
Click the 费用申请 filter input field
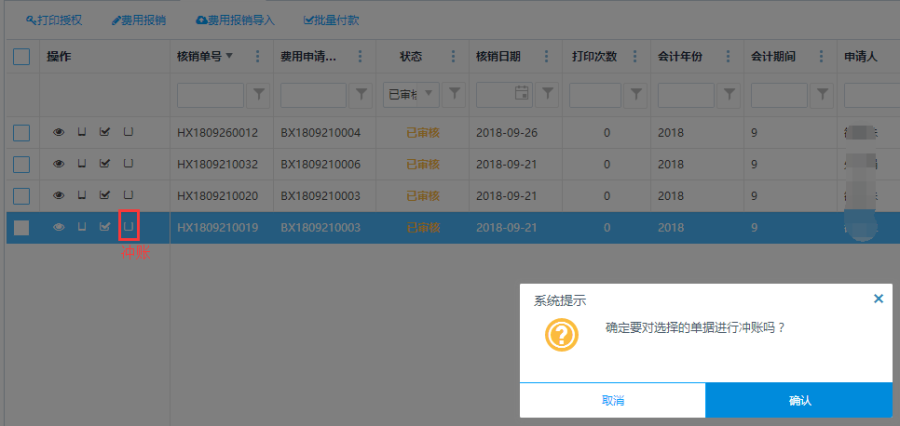point(313,94)
